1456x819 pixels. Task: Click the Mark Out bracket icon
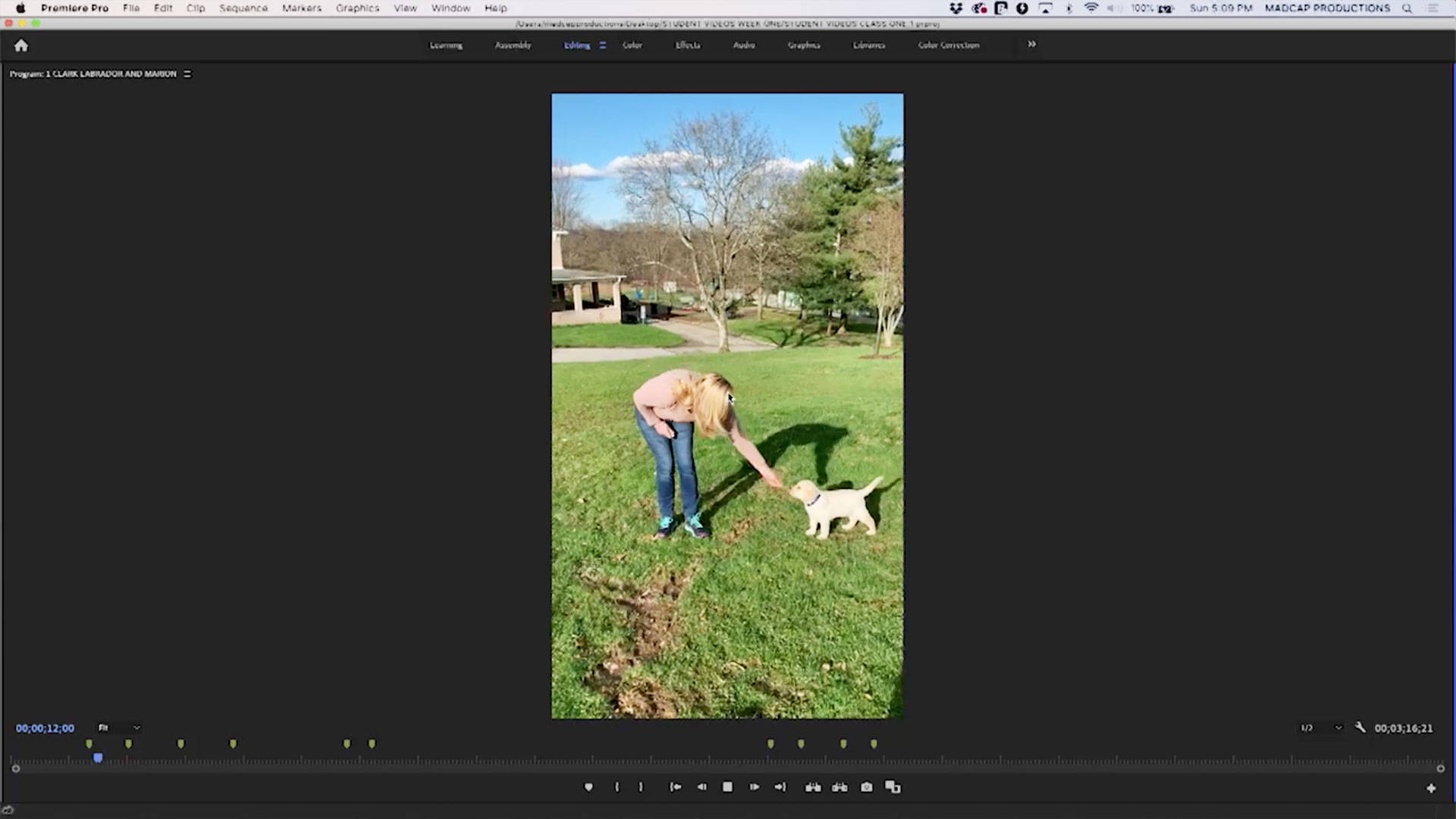click(x=641, y=787)
